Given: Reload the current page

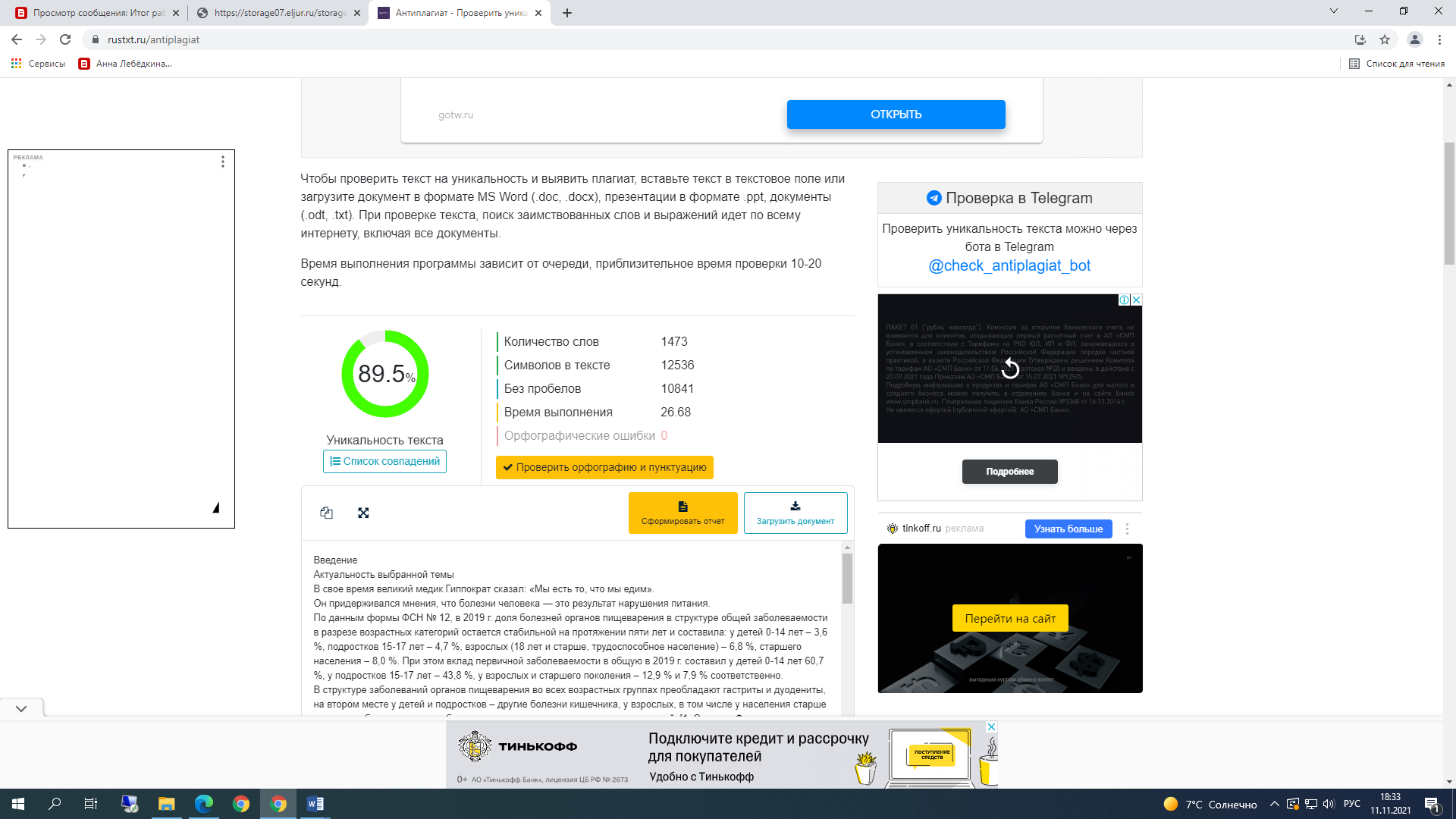Looking at the screenshot, I should pos(65,39).
